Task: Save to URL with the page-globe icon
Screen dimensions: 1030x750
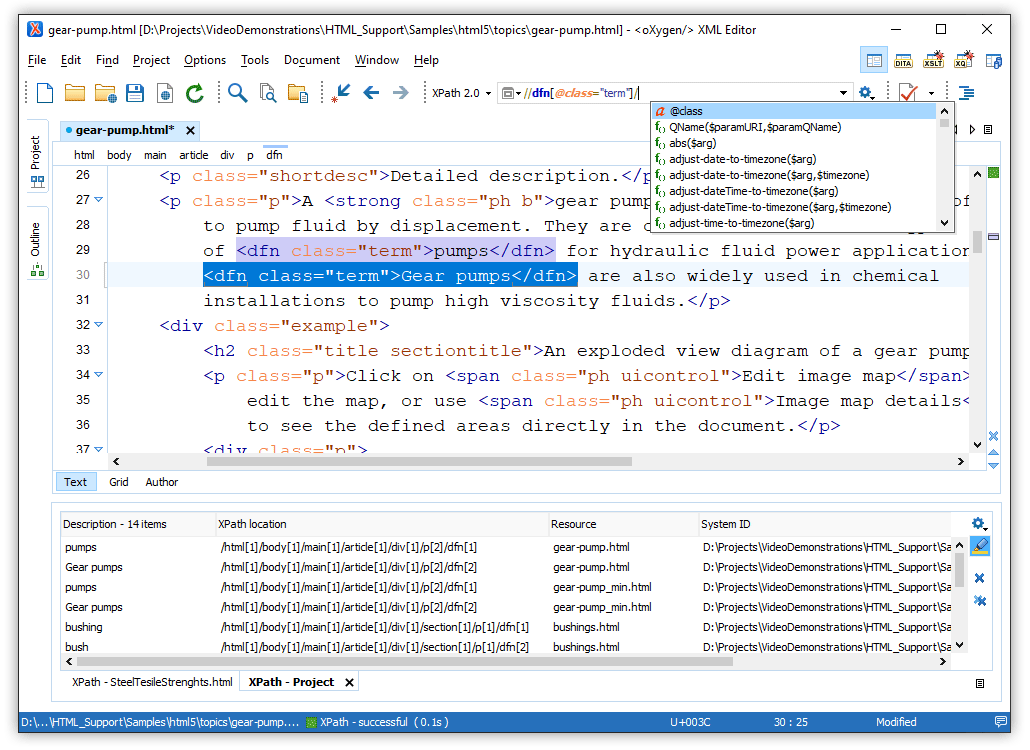Action: (165, 93)
